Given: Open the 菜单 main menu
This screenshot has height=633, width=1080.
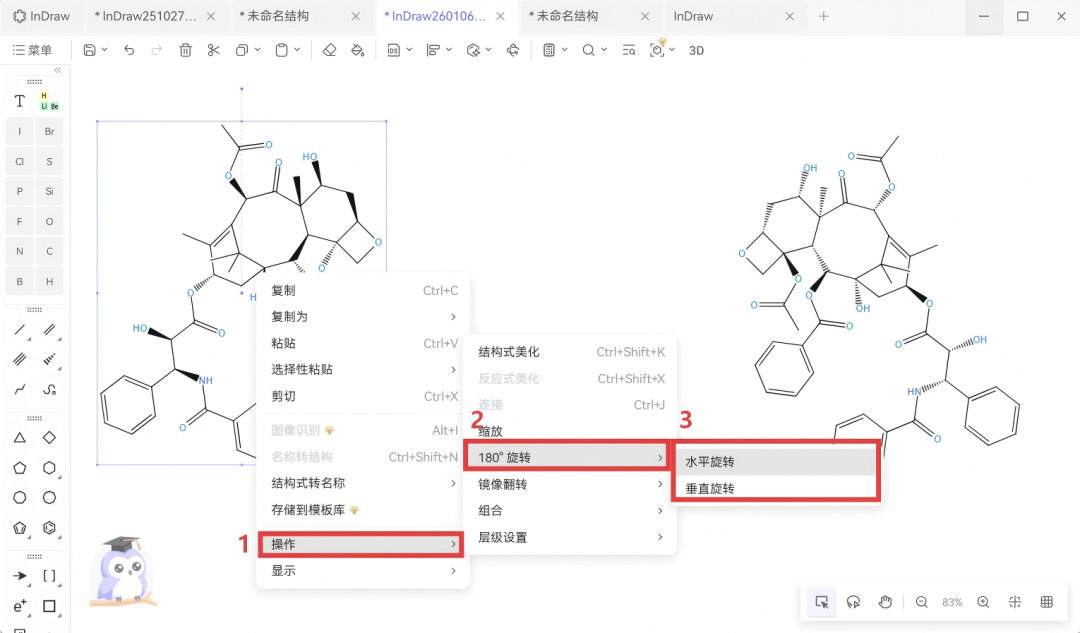Looking at the screenshot, I should coord(32,50).
